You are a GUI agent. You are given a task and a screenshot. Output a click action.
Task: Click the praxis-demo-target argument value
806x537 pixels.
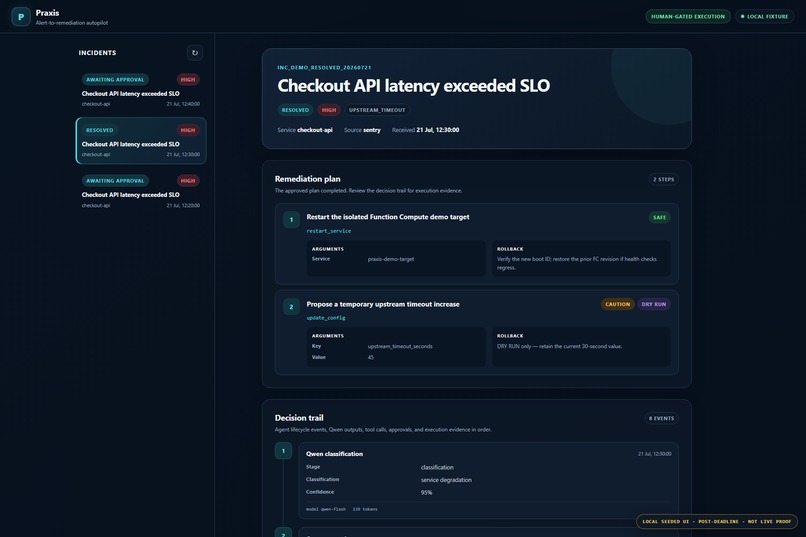391,259
